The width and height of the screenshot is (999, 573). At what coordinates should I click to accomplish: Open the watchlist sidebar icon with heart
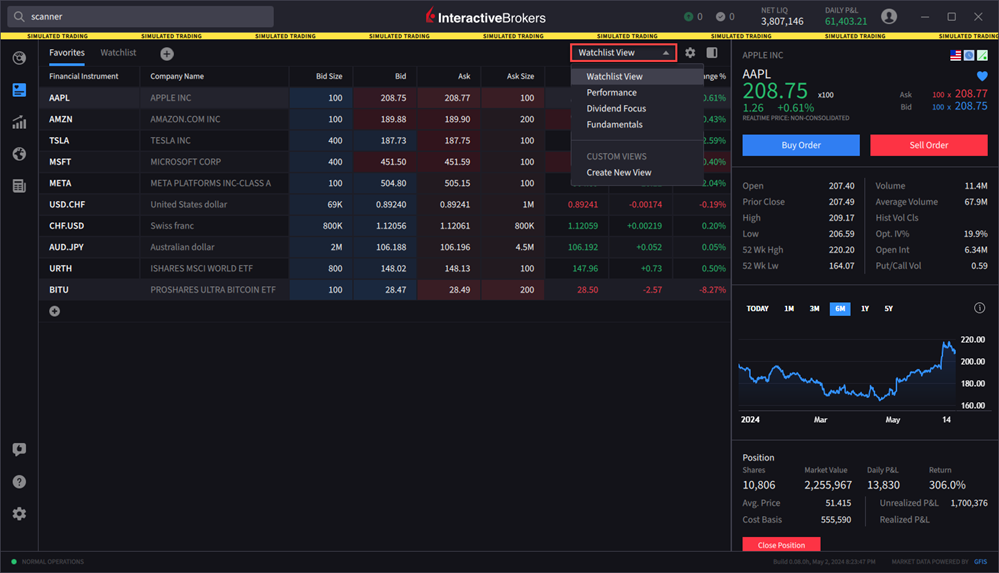coord(19,91)
